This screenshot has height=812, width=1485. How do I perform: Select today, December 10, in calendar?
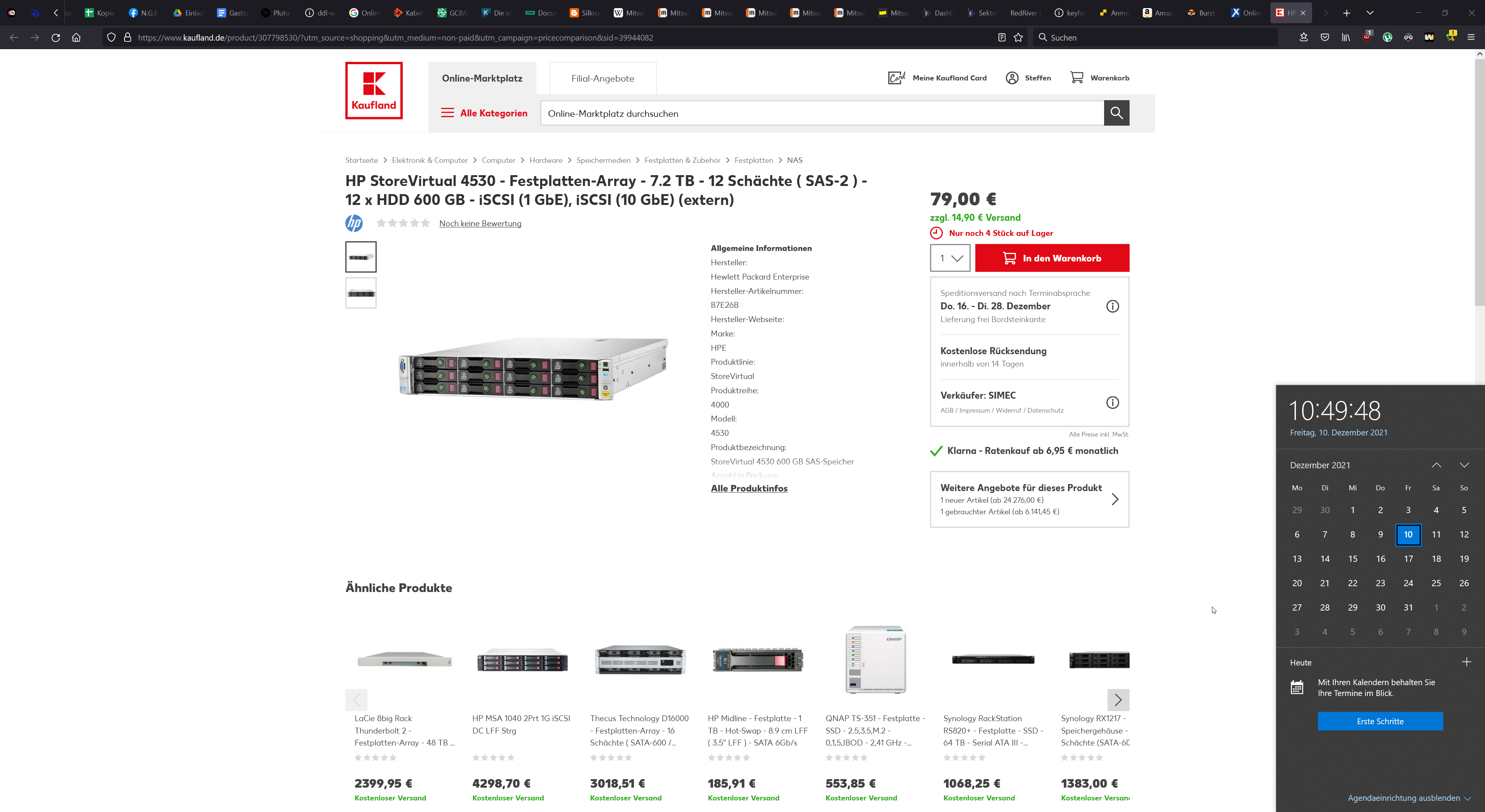1408,534
